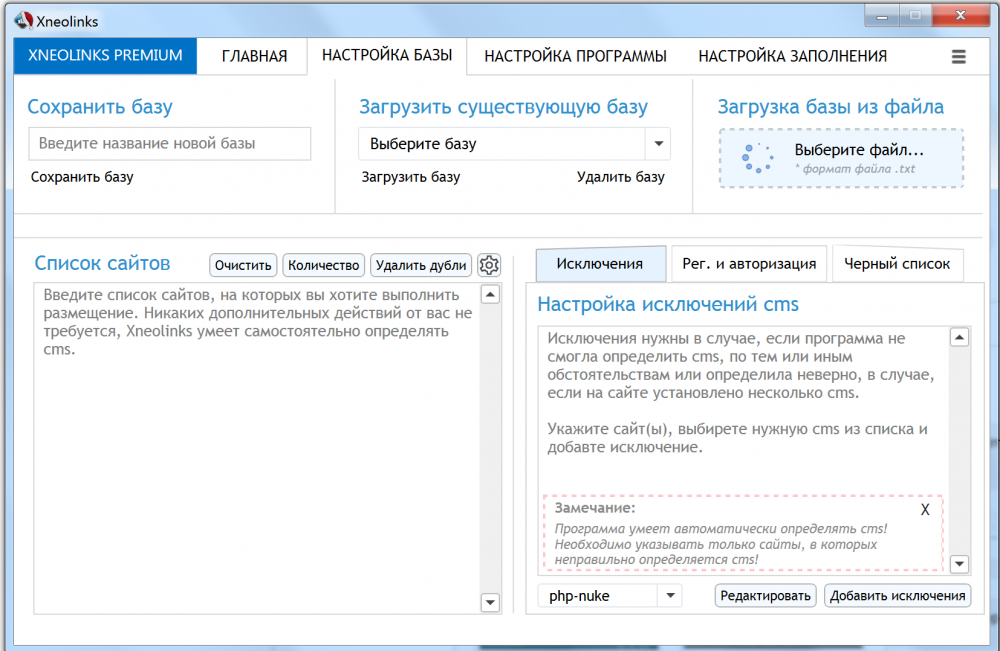Open the Выберите базу dropdown

[514, 144]
